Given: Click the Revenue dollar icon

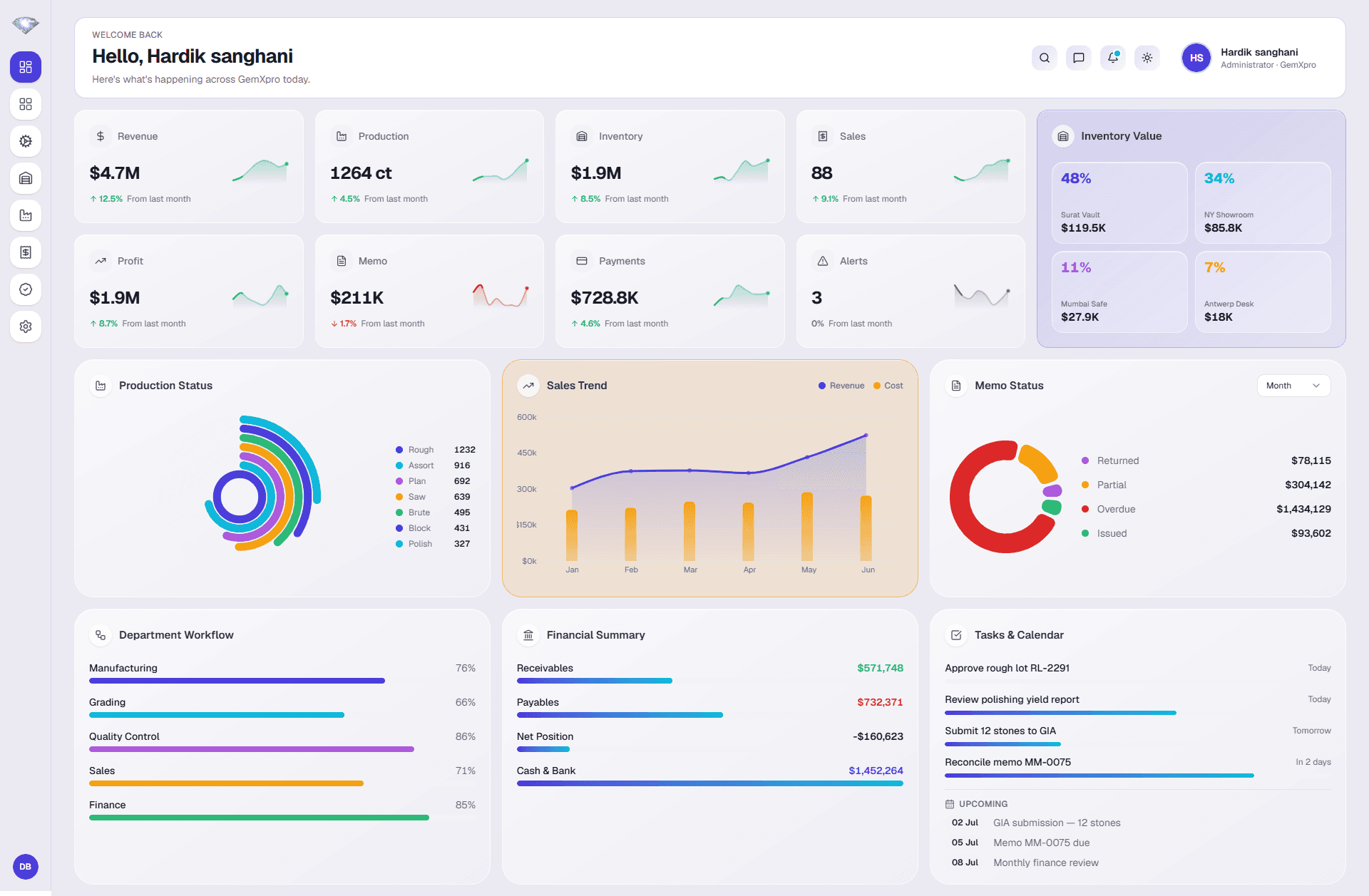Looking at the screenshot, I should [101, 136].
